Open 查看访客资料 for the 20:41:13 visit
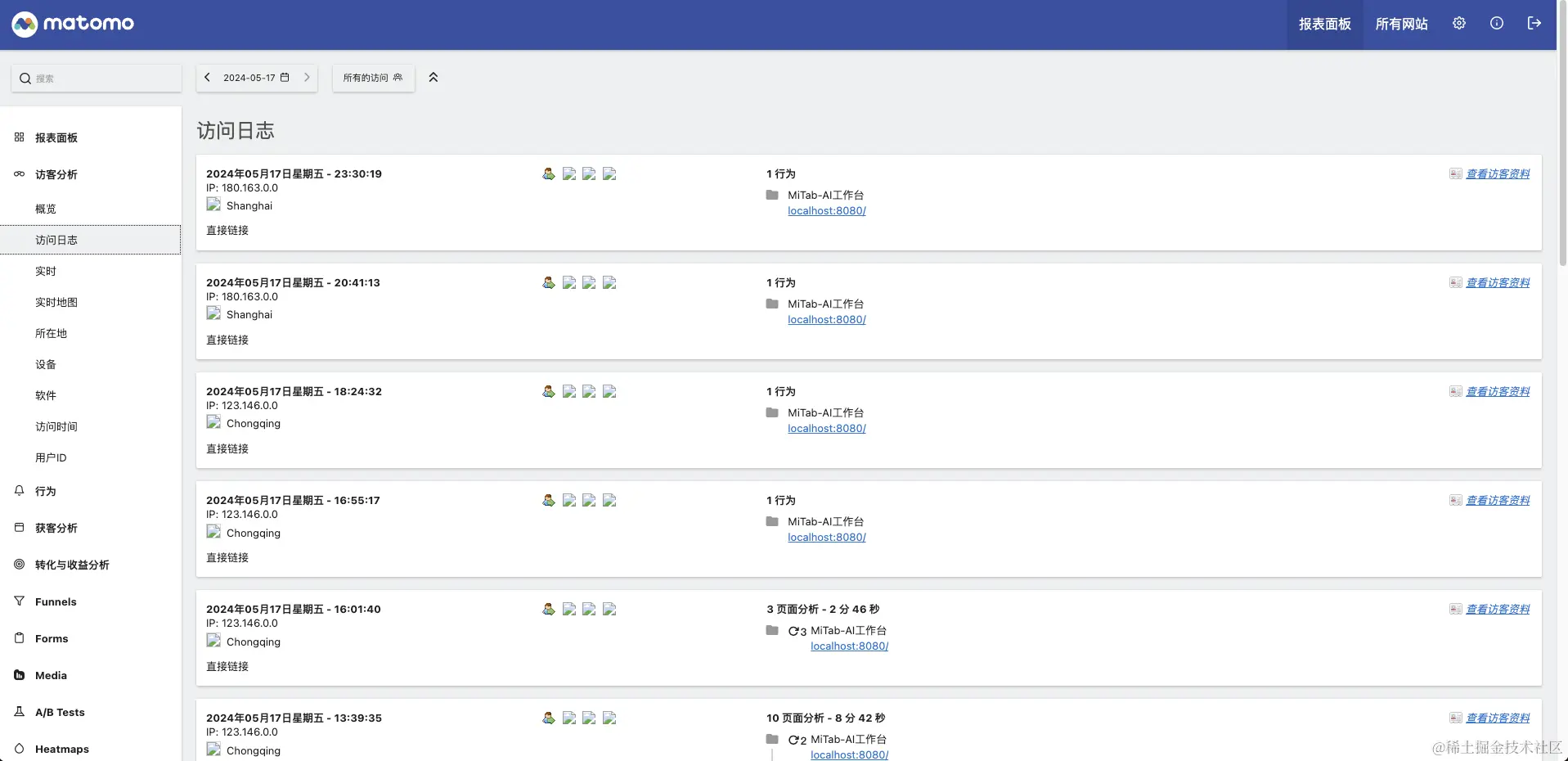The width and height of the screenshot is (1568, 761). coord(1498,282)
